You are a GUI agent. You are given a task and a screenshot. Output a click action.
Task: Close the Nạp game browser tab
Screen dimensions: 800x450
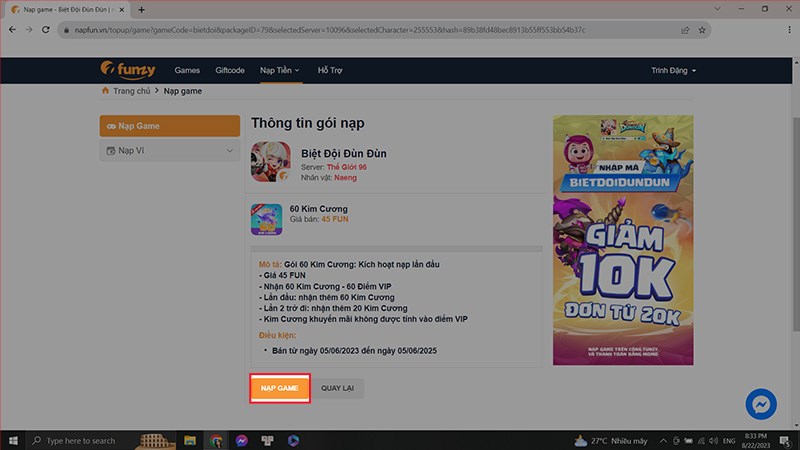121,10
